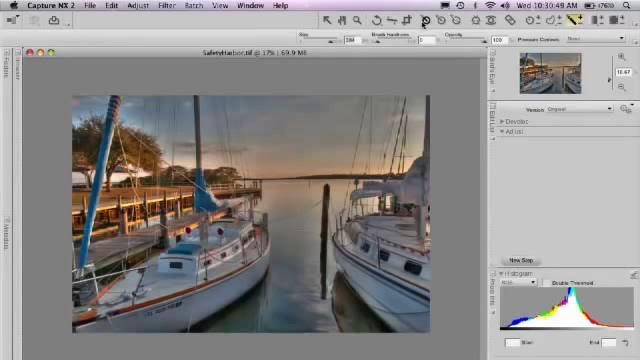Open the Edit menu
640x360 pixels.
tap(111, 5)
